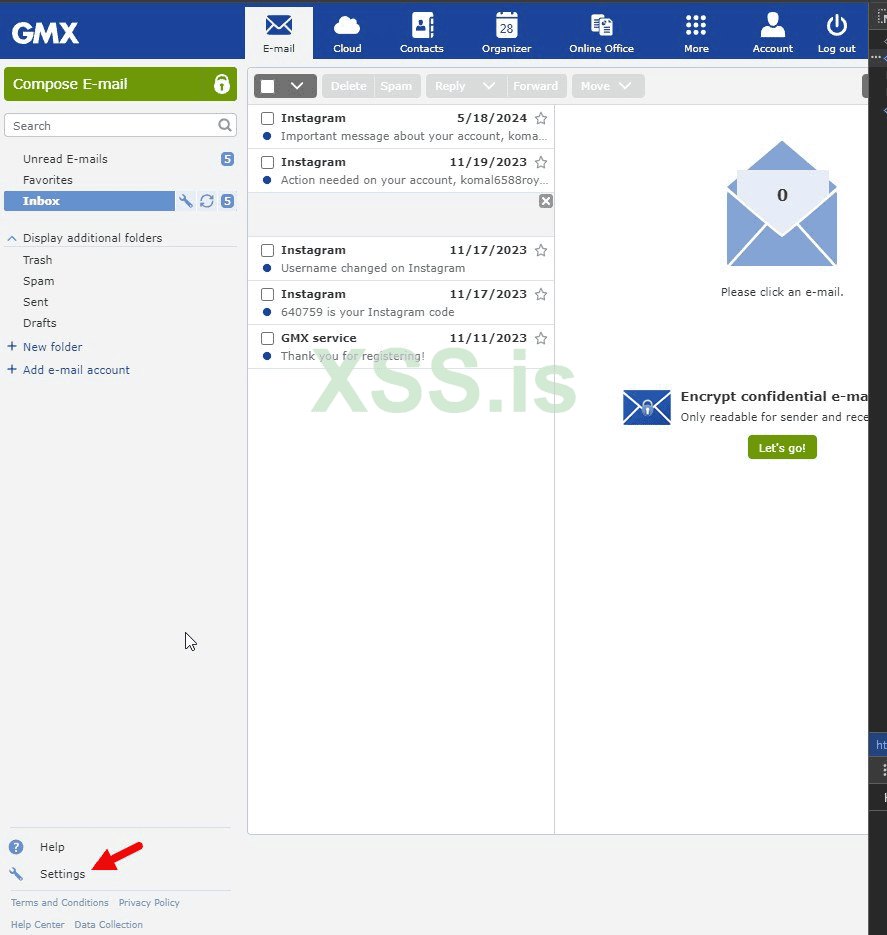Click the Compose E-mail button
The height and width of the screenshot is (935, 887).
point(120,84)
